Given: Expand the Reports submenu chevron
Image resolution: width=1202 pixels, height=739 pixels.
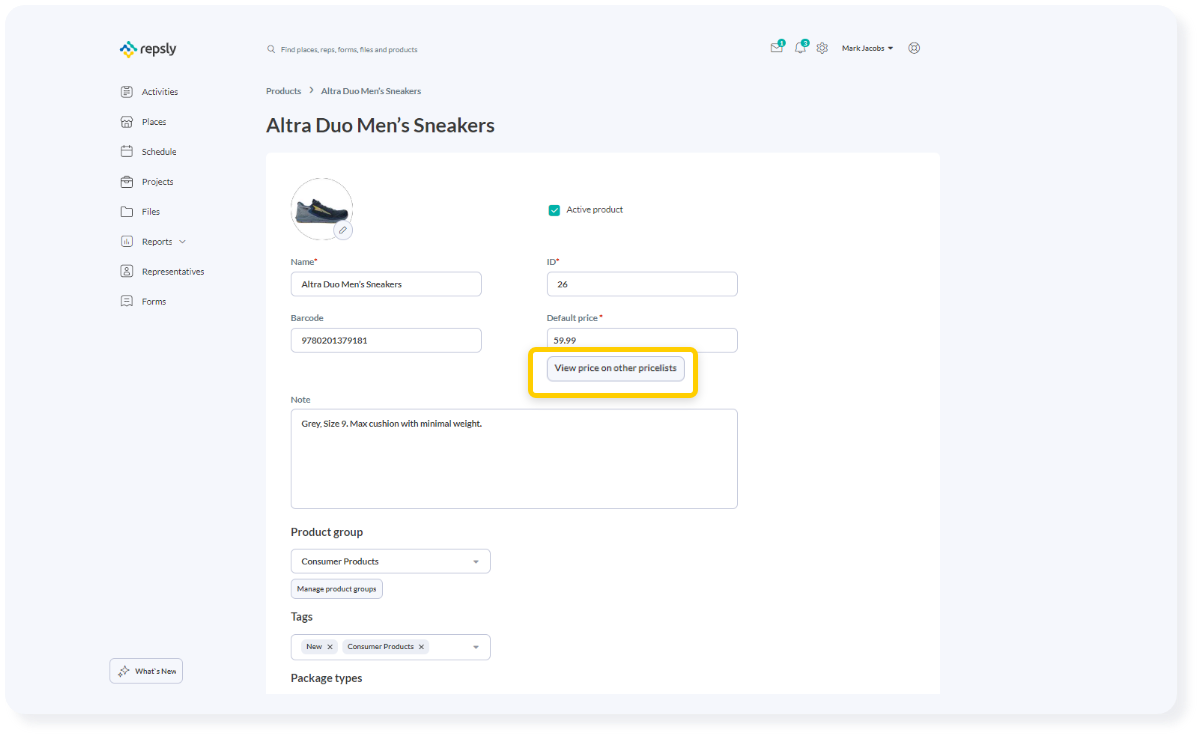Looking at the screenshot, I should pos(183,242).
